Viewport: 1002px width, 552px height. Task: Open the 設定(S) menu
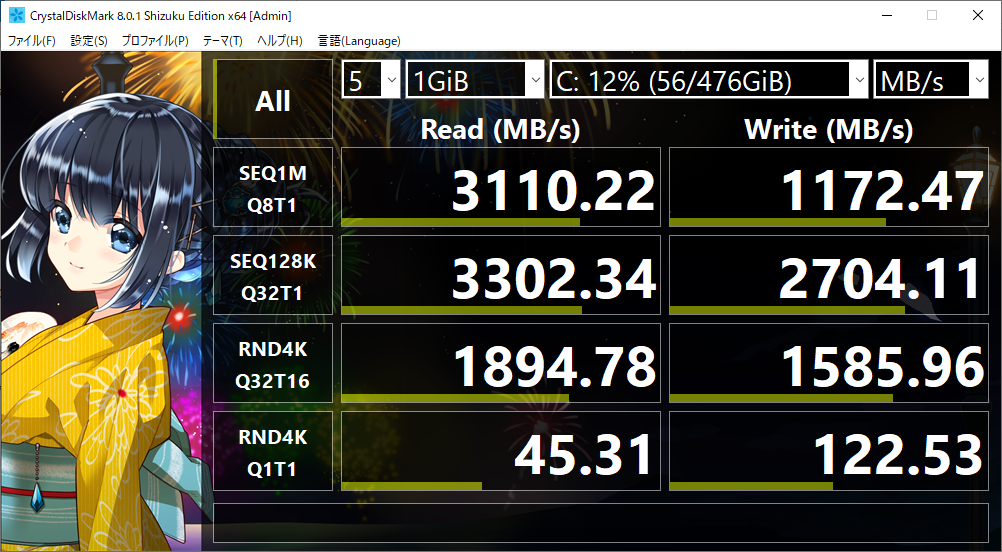point(89,41)
